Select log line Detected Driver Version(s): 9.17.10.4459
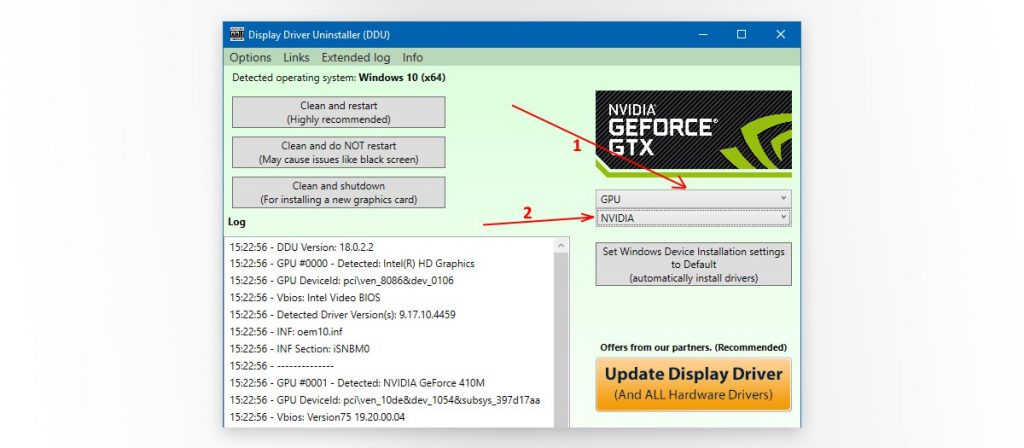Viewport: 1024px width, 448px height. [x=342, y=315]
